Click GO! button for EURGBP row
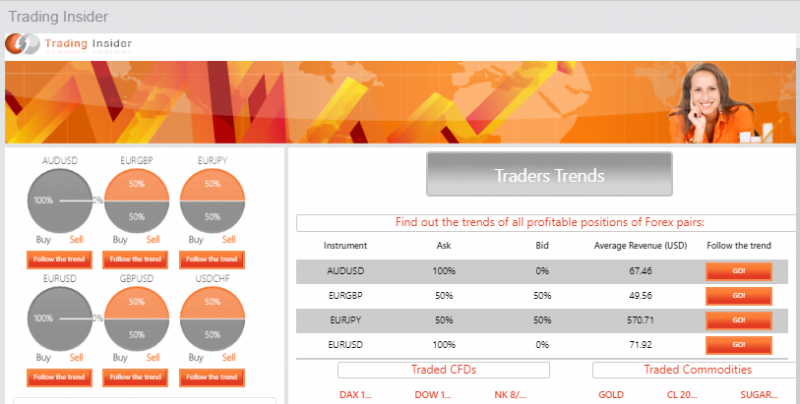 pos(739,296)
